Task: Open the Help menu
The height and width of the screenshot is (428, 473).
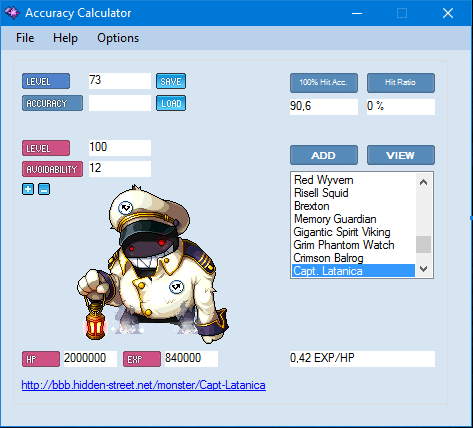Action: tap(65, 38)
